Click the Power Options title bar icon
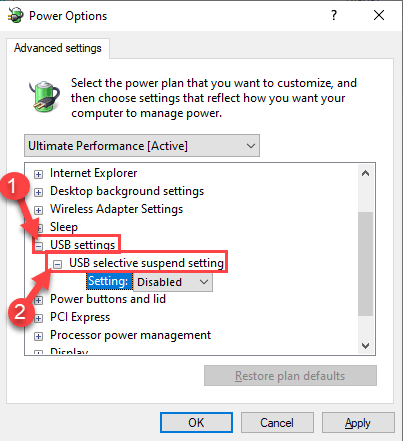 (16, 16)
